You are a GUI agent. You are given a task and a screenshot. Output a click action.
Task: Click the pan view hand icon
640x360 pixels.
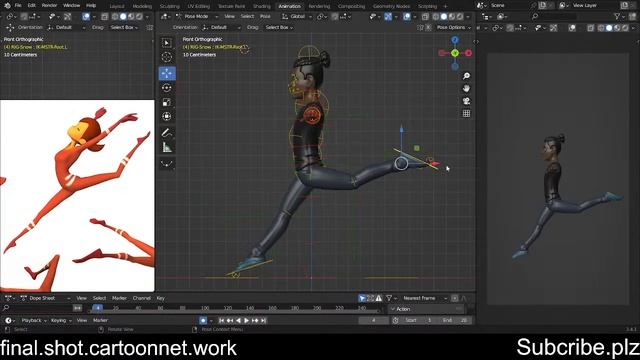tap(466, 89)
